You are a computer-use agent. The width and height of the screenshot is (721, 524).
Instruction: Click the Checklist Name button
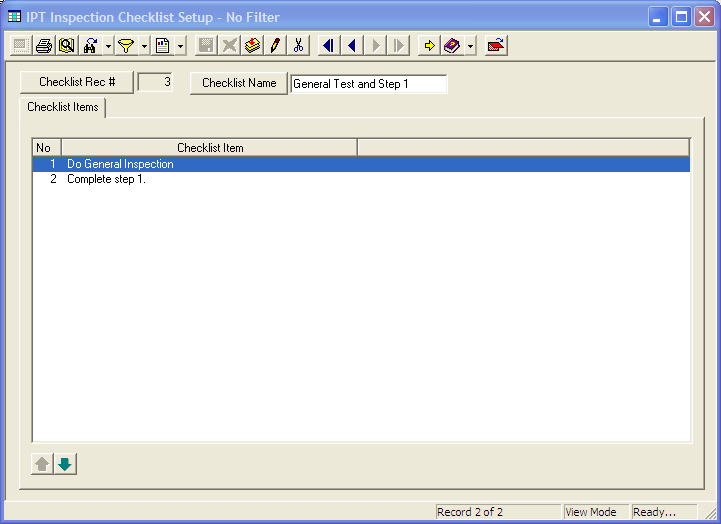point(239,83)
